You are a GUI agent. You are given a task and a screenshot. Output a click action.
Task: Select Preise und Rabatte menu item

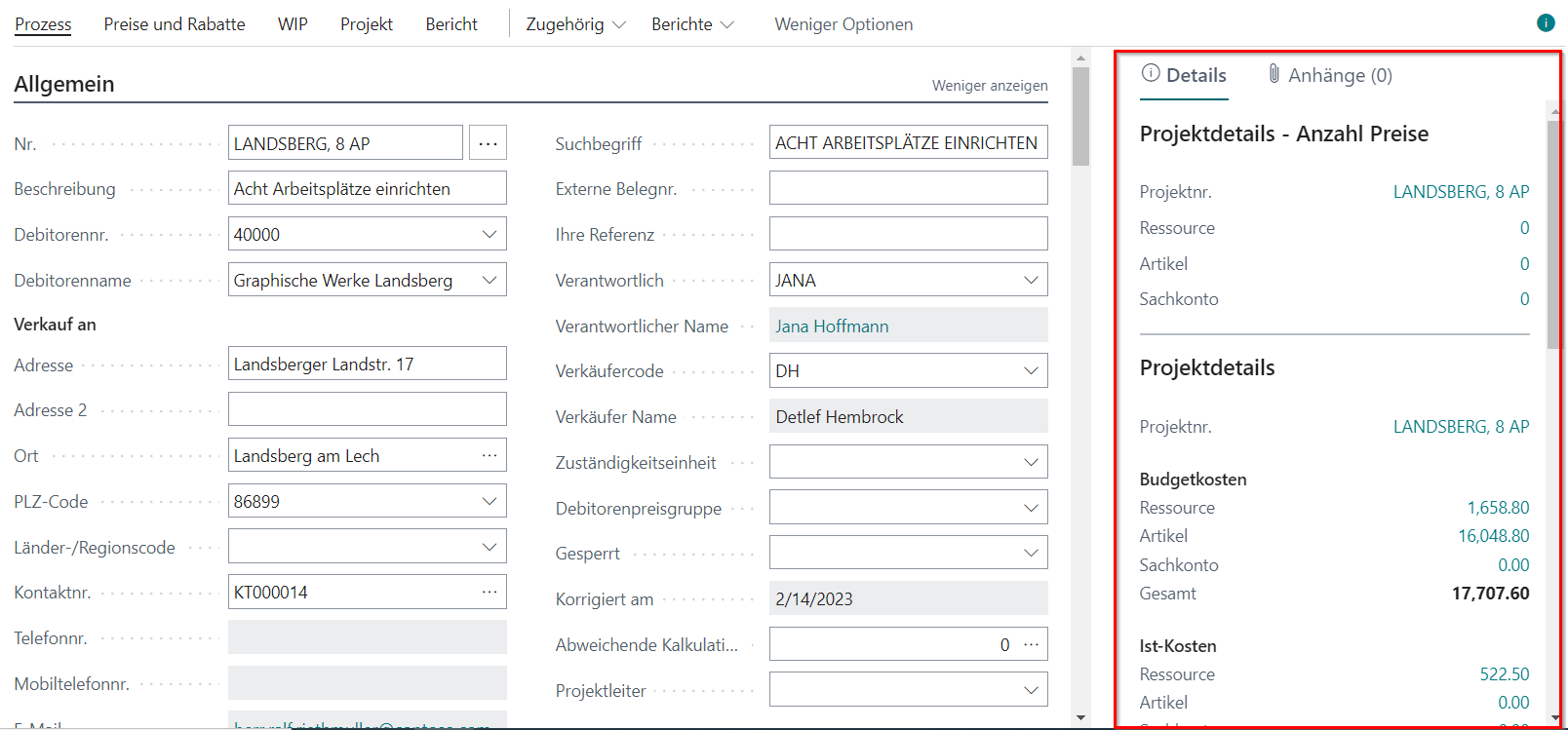point(175,24)
